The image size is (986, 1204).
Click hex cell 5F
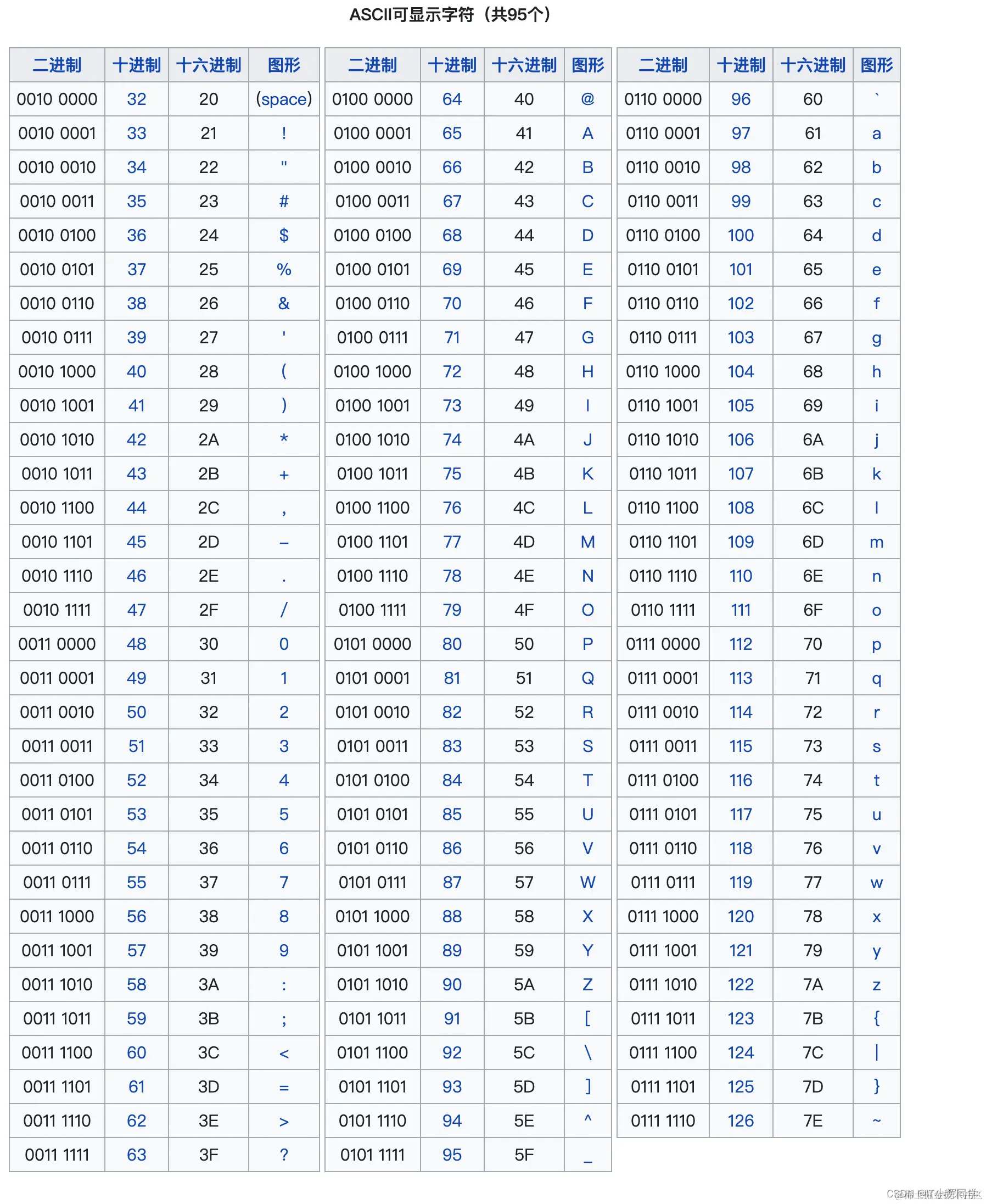[524, 1155]
